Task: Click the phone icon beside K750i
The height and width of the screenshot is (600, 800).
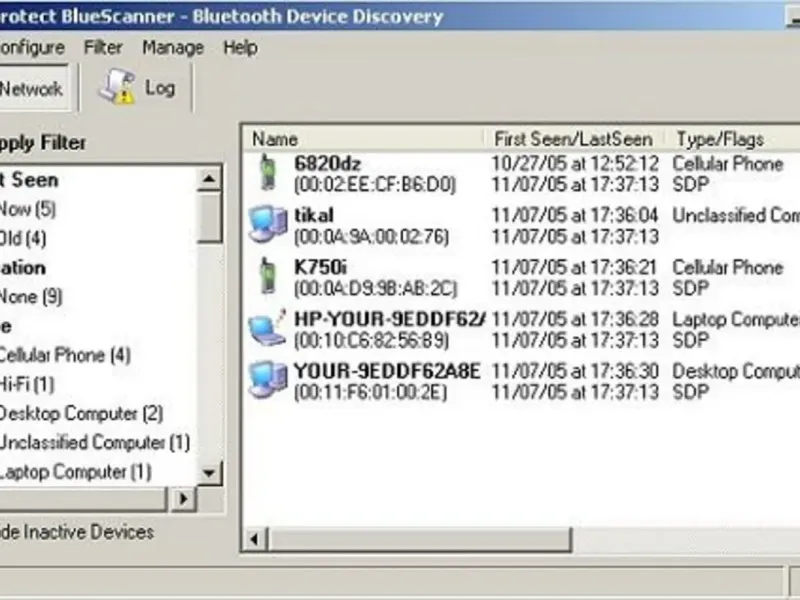Action: pos(267,276)
